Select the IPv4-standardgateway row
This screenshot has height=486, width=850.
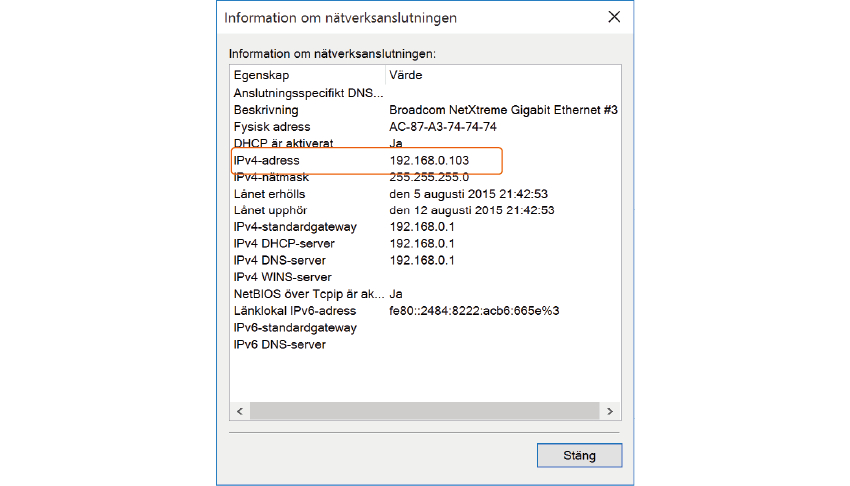(x=294, y=227)
